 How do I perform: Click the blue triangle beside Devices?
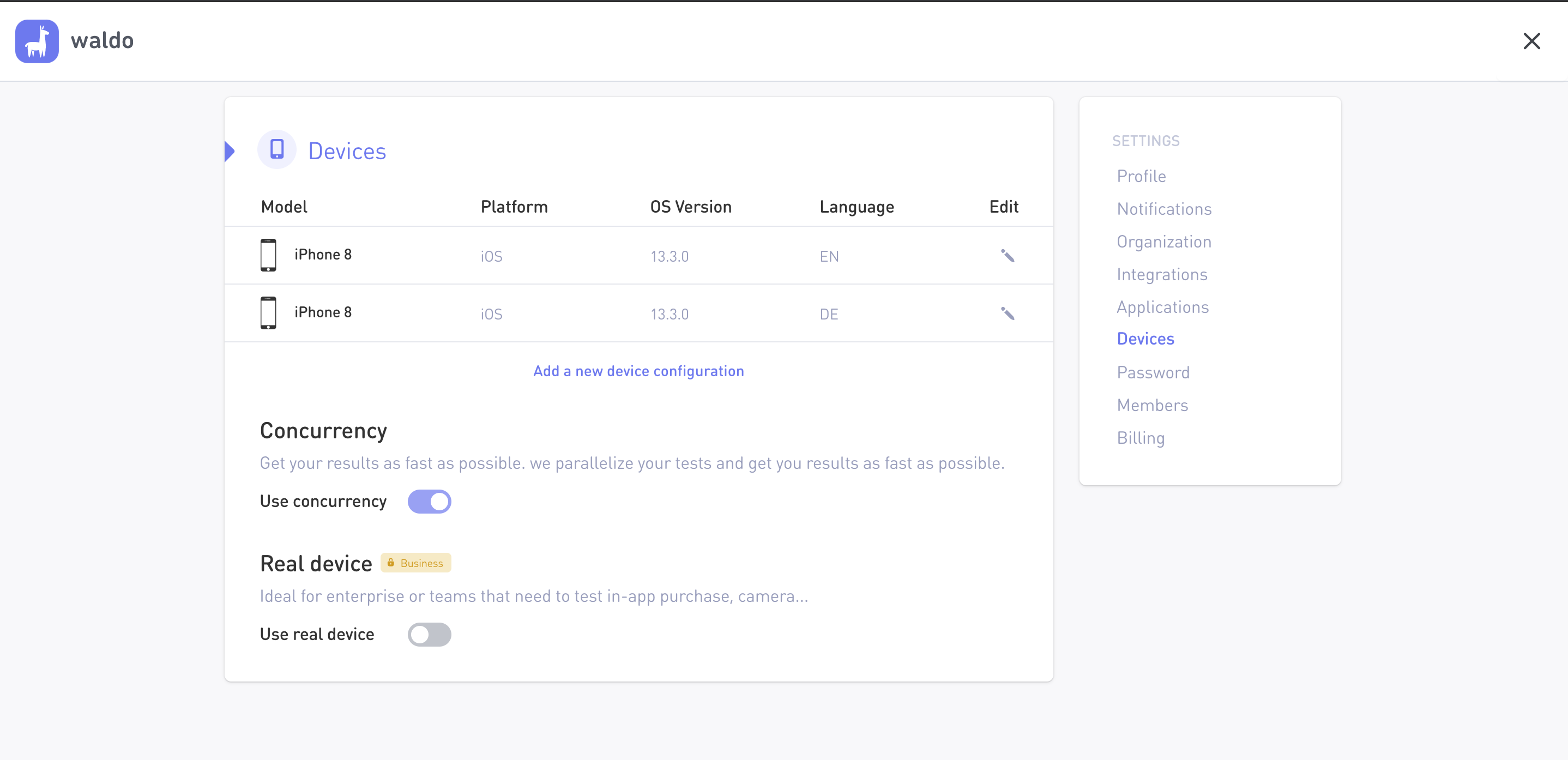click(x=230, y=151)
